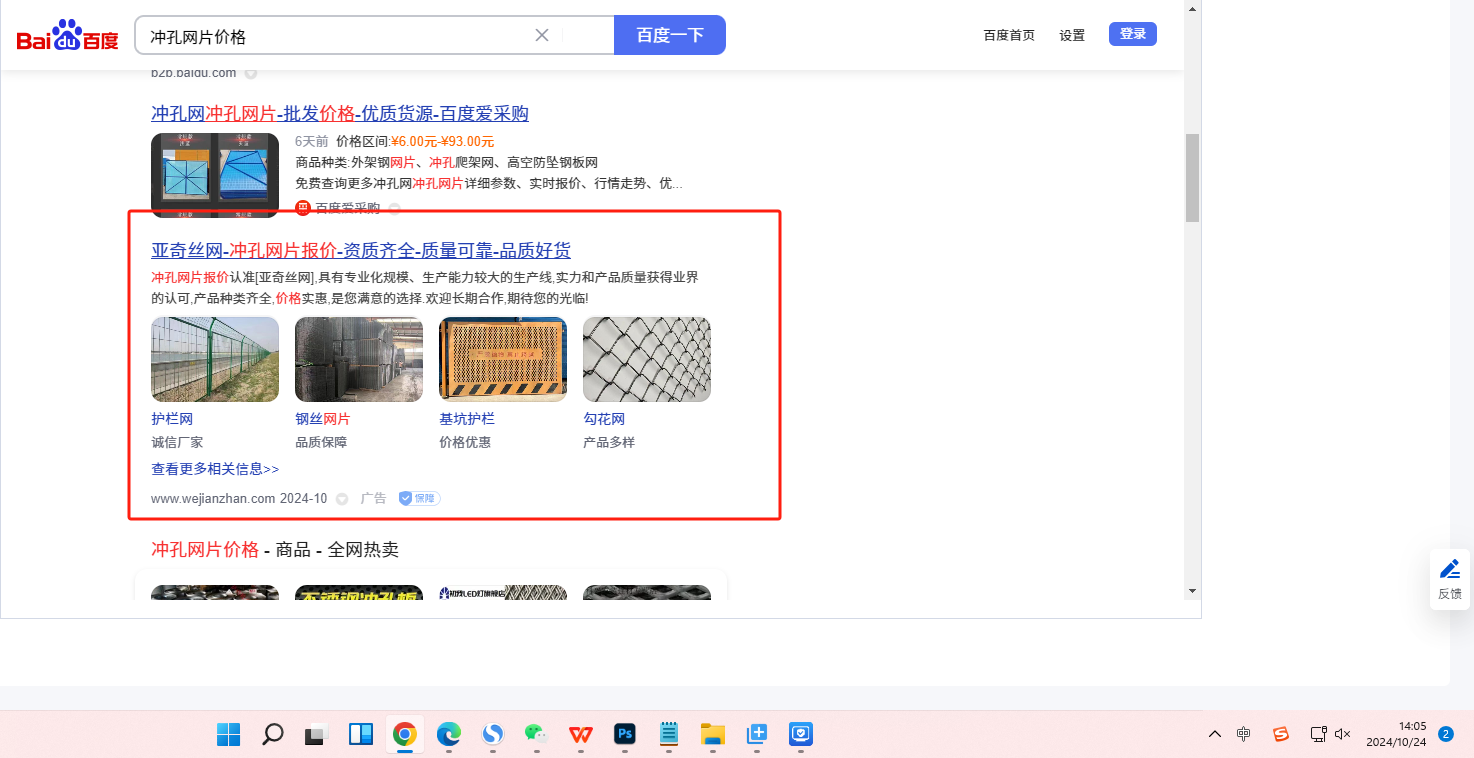The height and width of the screenshot is (758, 1474).
Task: Open the 反馈 feedback button
Action: [1450, 579]
